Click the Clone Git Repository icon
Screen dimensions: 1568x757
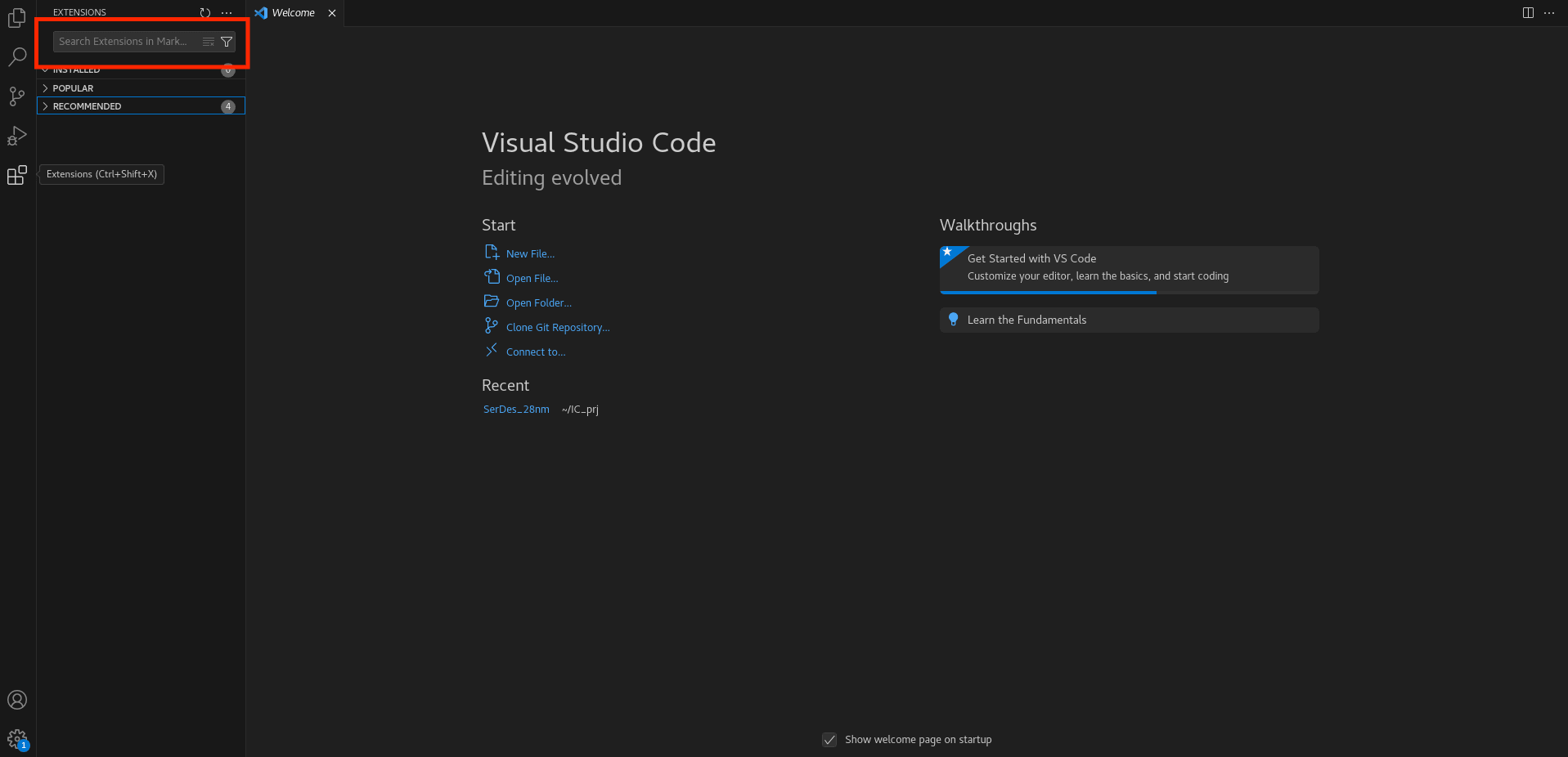(492, 325)
